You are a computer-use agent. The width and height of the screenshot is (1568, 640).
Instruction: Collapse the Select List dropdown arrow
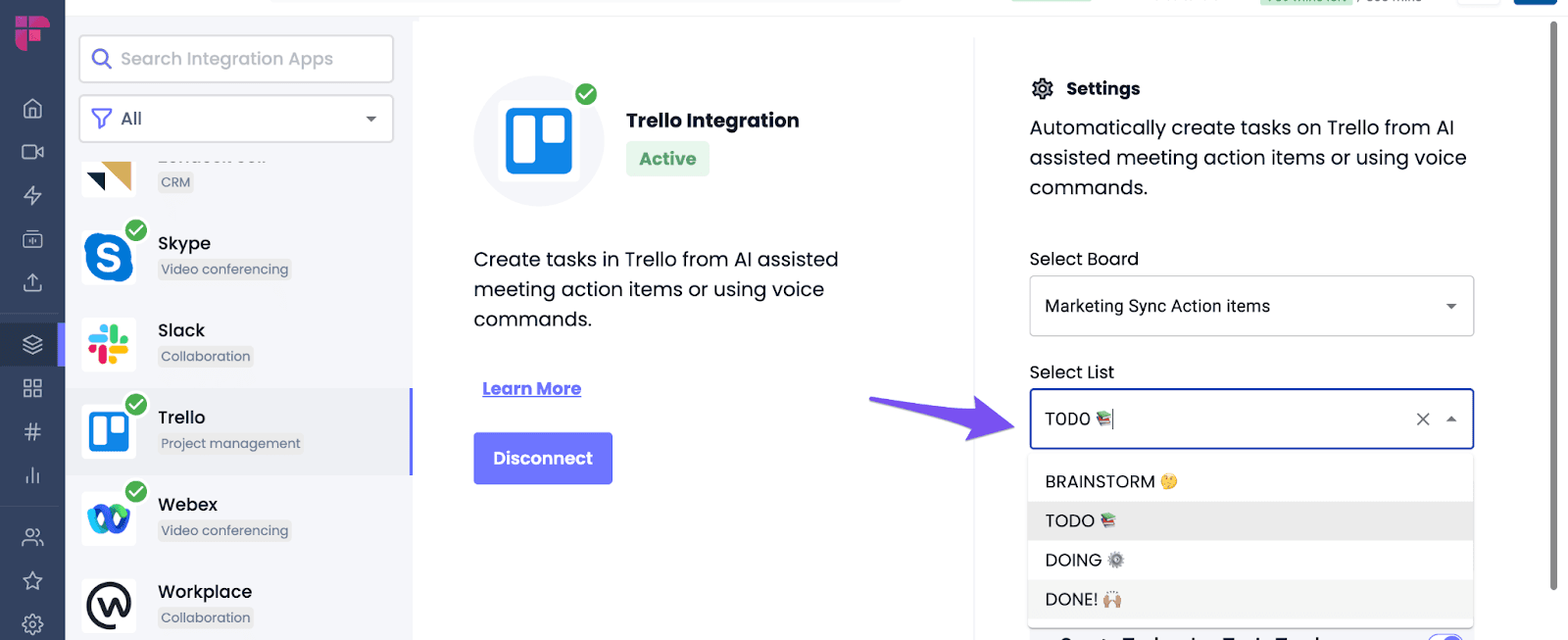tap(1451, 419)
